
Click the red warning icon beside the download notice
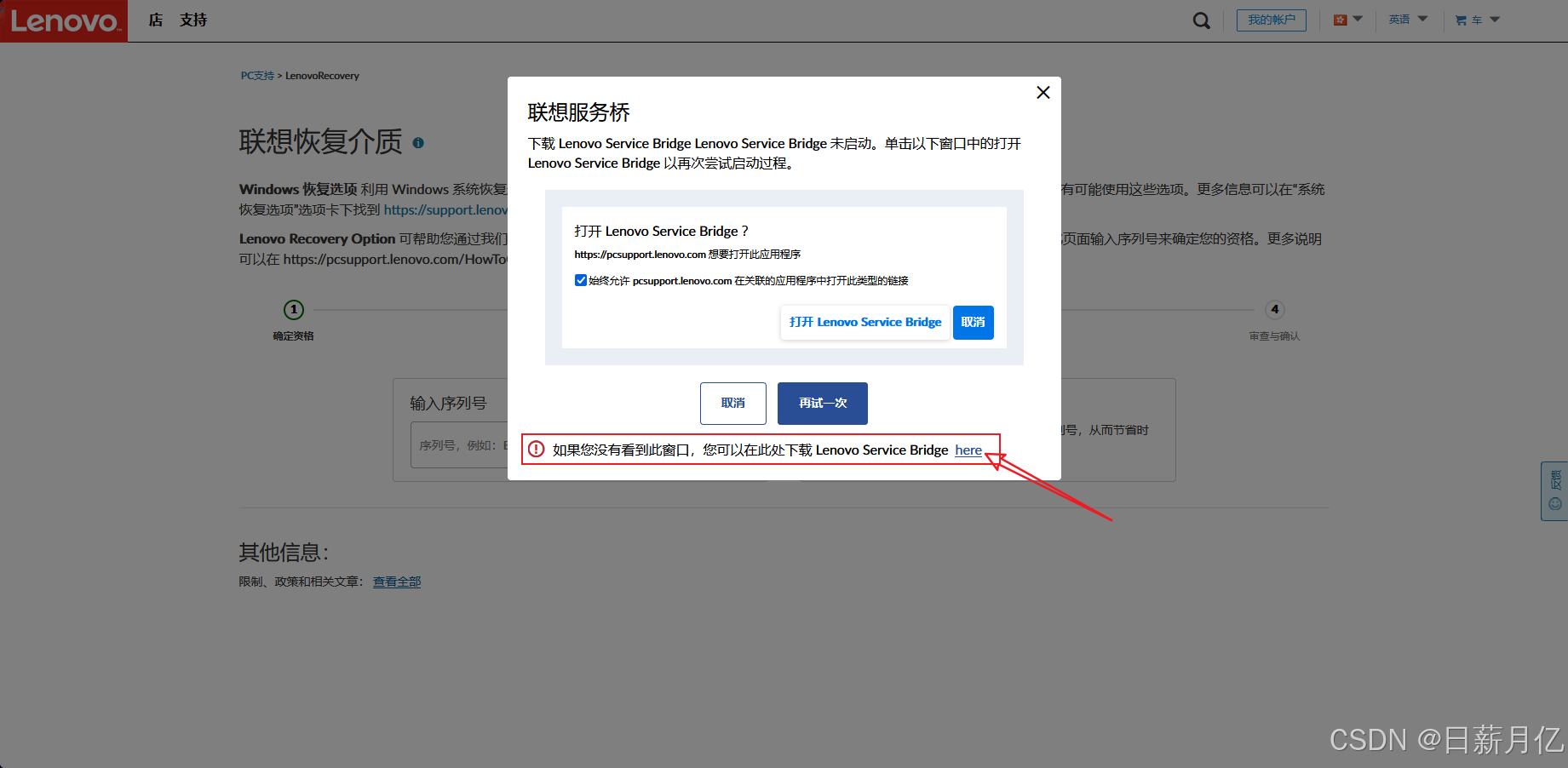pyautogui.click(x=537, y=450)
